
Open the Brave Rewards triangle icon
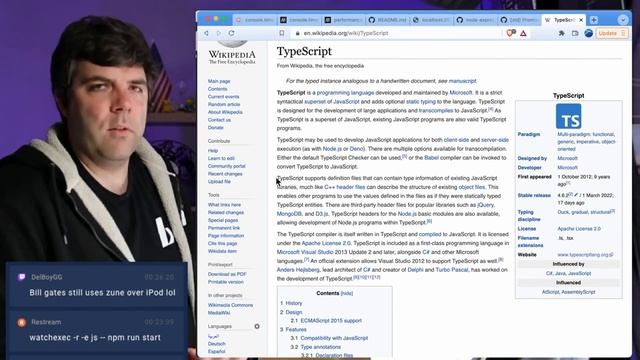(x=523, y=33)
